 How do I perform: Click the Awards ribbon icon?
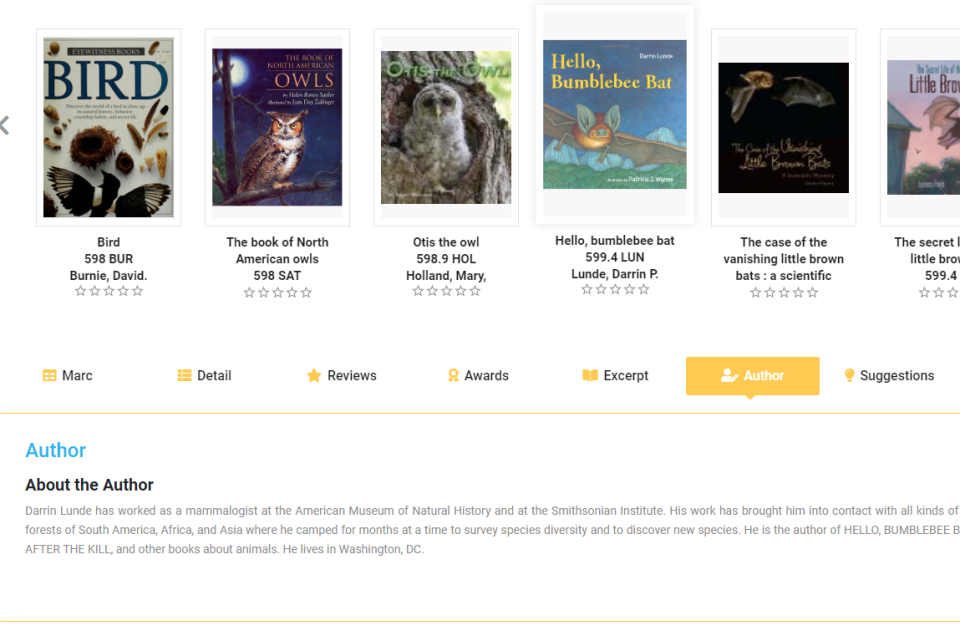click(x=453, y=376)
